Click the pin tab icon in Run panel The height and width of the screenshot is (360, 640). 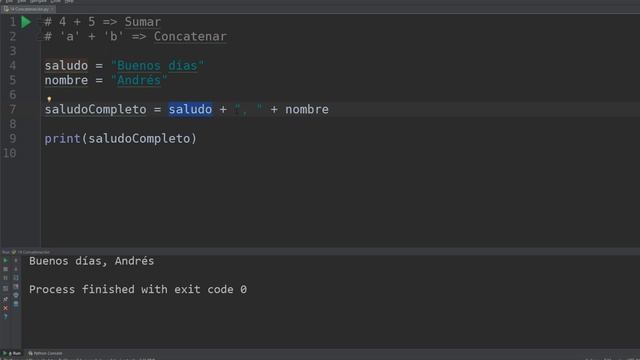coord(5,299)
